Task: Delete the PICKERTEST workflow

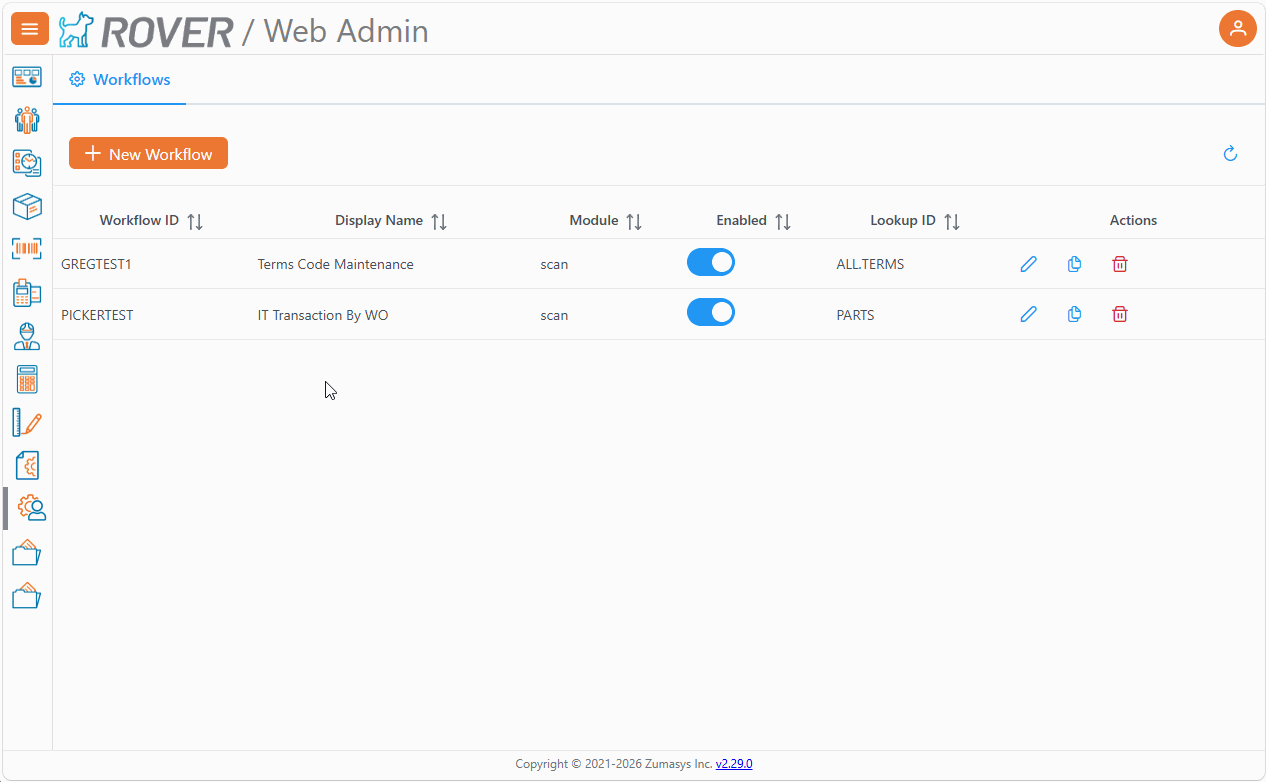Action: coord(1120,314)
